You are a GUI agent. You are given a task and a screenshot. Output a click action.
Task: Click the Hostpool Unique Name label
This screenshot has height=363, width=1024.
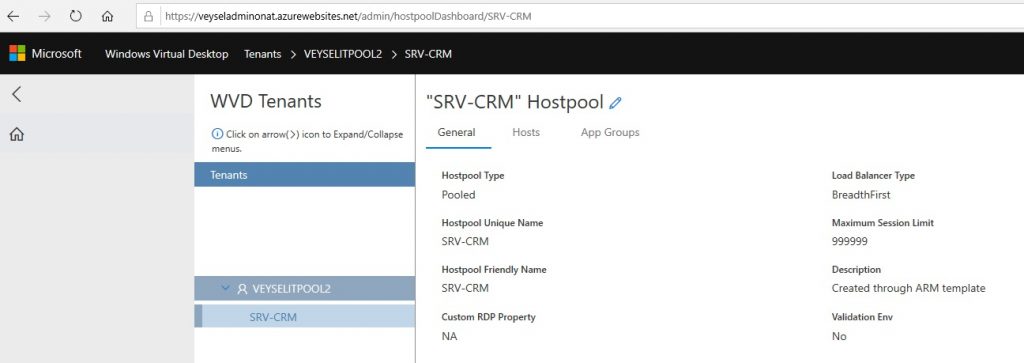click(492, 223)
